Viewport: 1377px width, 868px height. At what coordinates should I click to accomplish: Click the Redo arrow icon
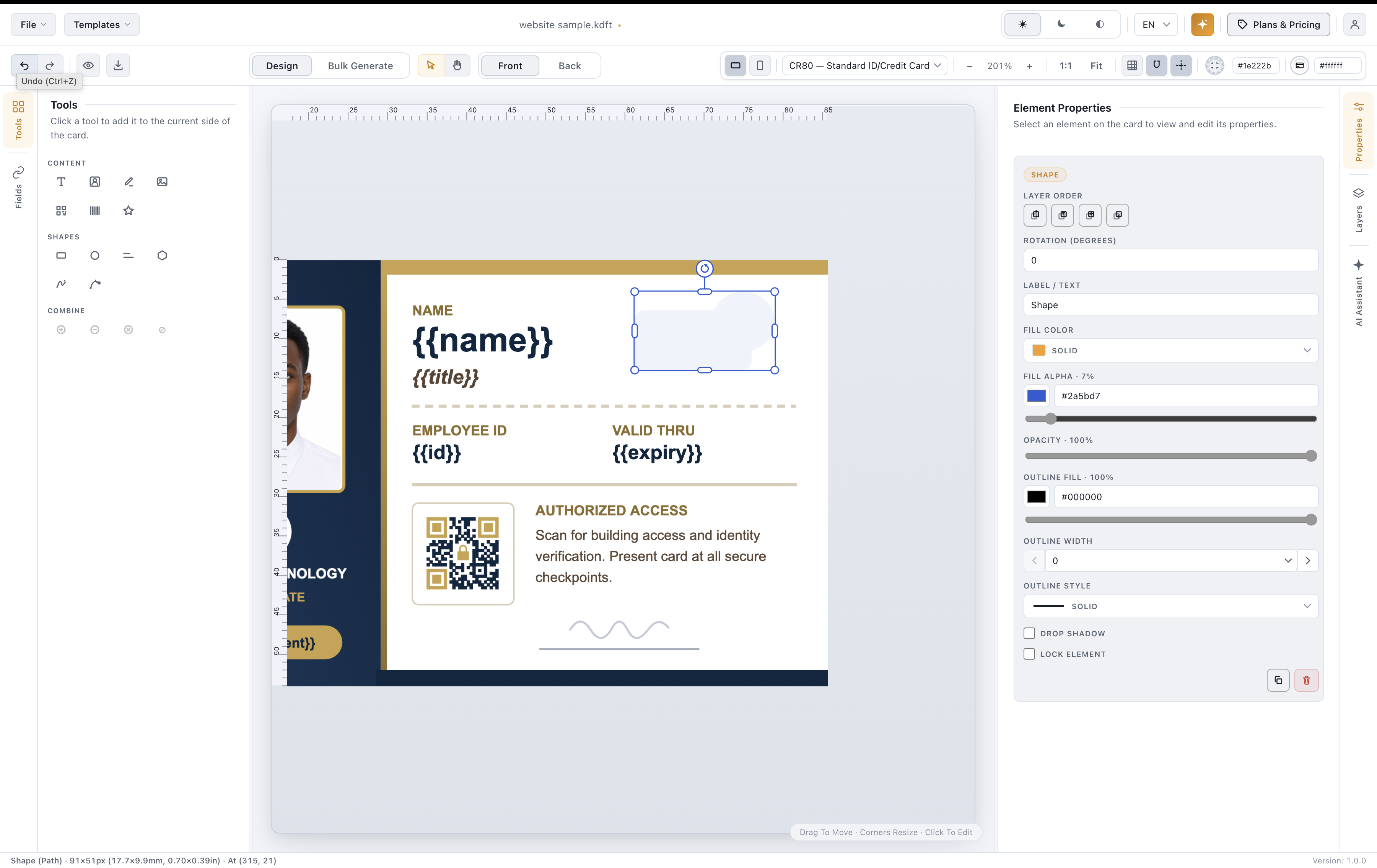coord(50,65)
